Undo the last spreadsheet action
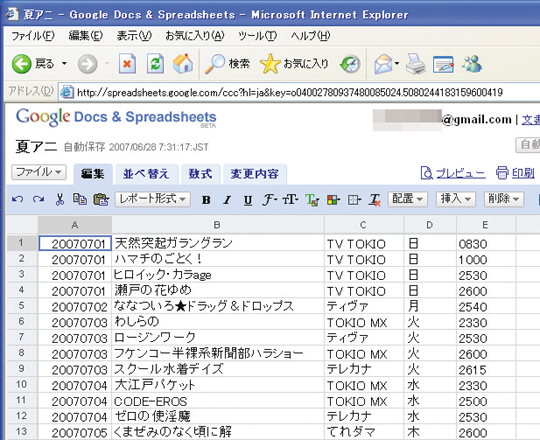The width and height of the screenshot is (540, 440). click(x=18, y=199)
